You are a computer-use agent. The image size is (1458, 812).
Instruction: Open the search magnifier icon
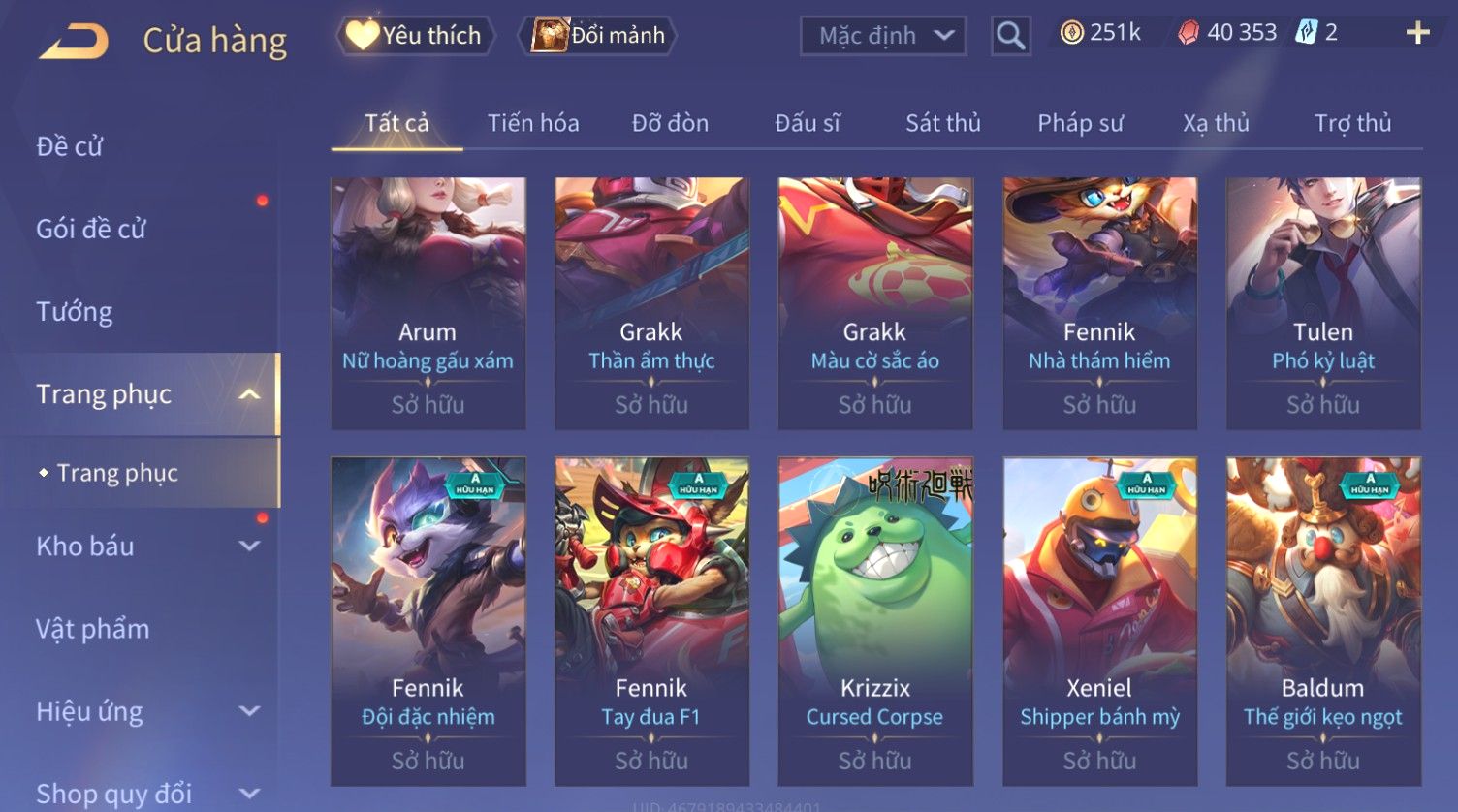click(x=1010, y=37)
